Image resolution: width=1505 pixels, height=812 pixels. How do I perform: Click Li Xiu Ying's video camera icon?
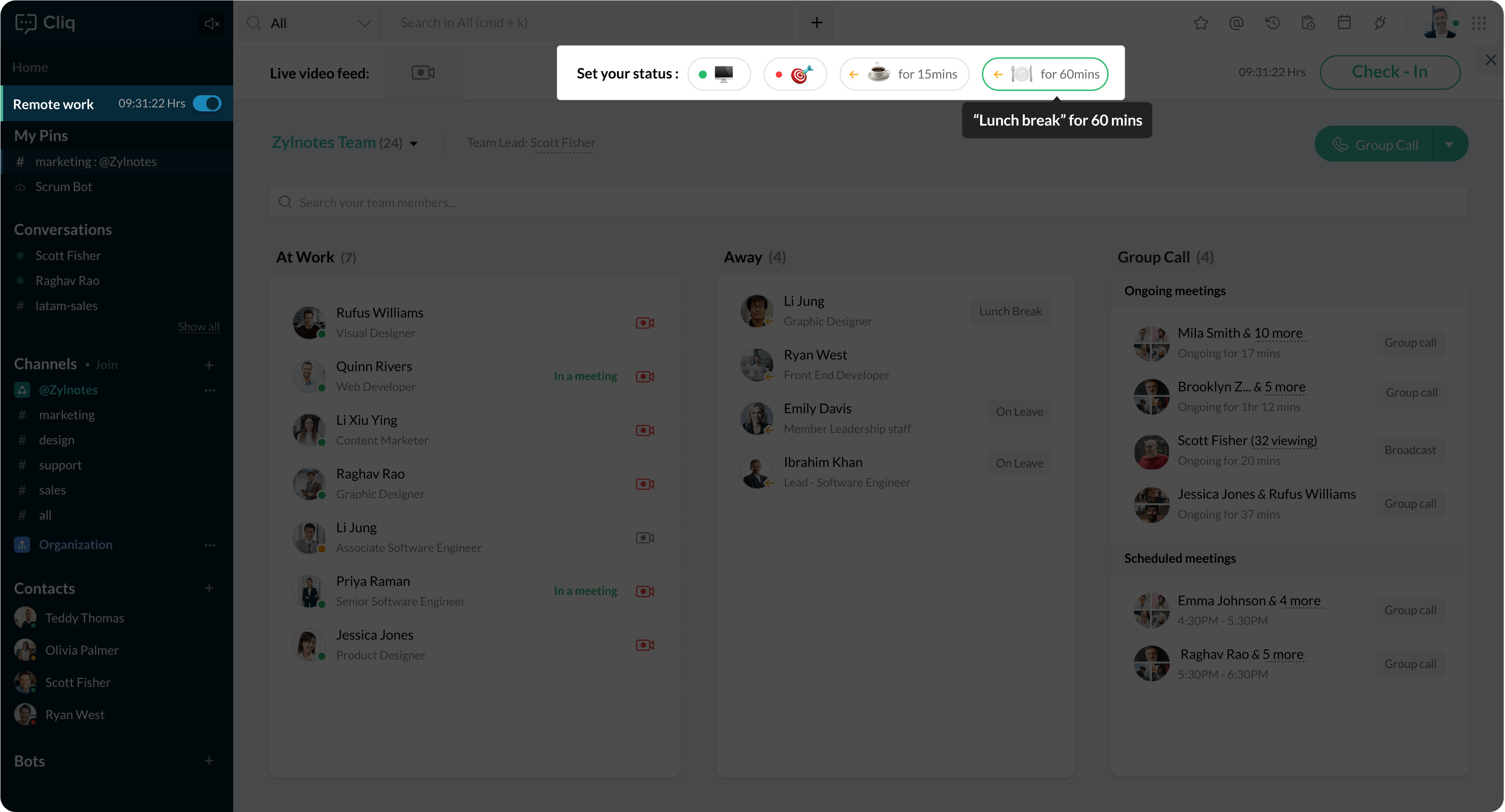[x=645, y=430]
